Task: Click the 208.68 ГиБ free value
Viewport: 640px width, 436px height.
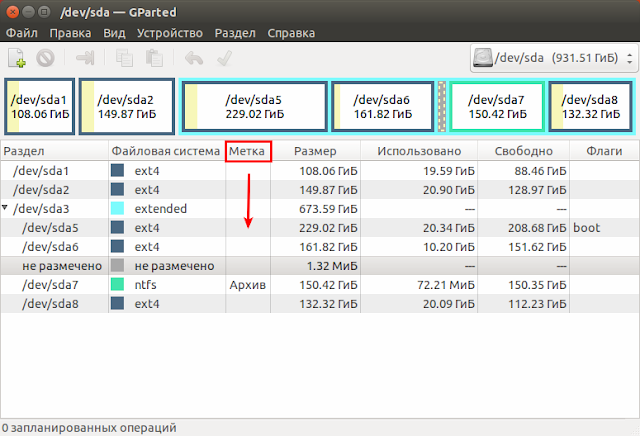Action: click(537, 228)
